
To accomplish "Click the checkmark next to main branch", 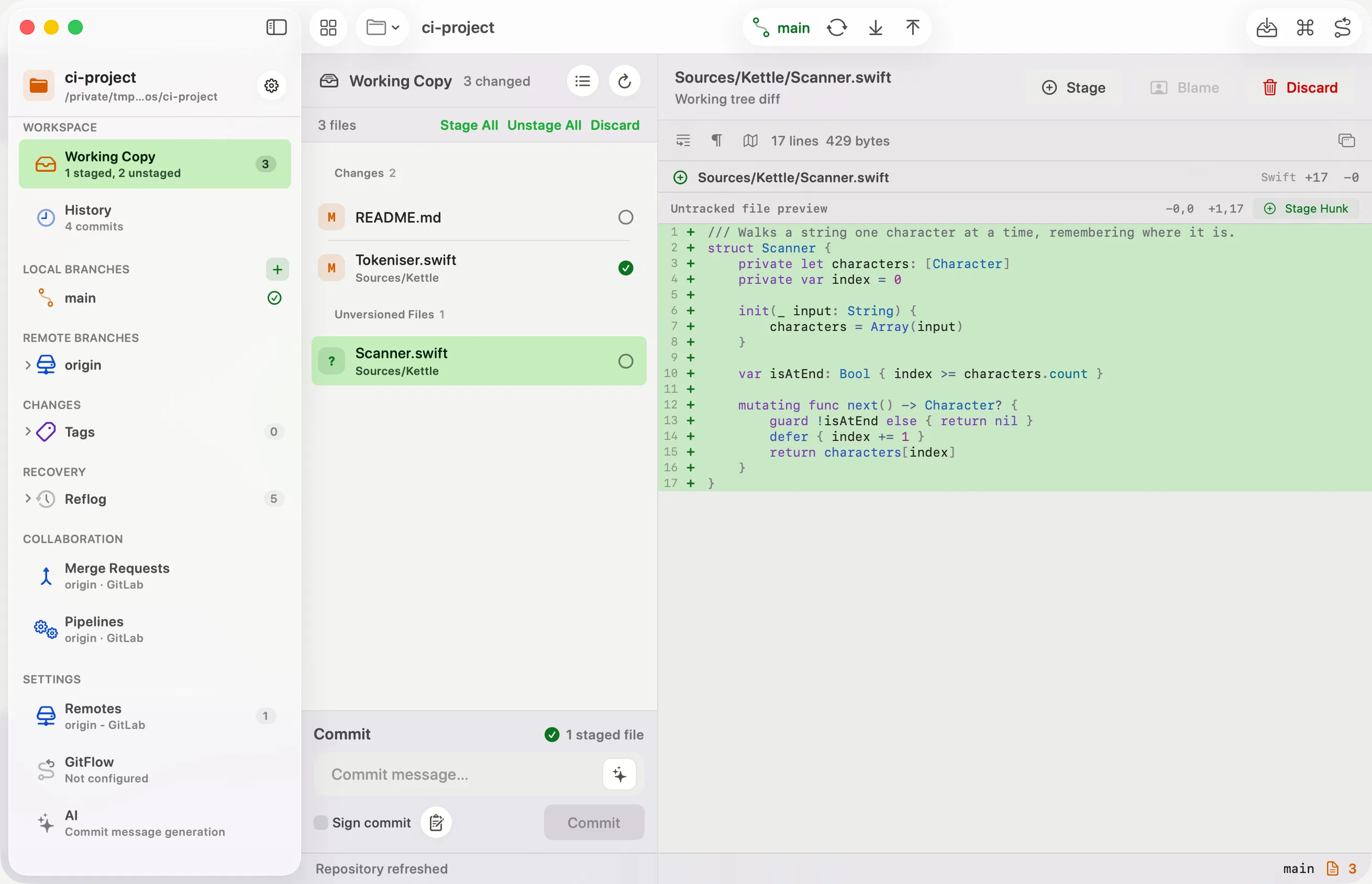I will pos(274,298).
